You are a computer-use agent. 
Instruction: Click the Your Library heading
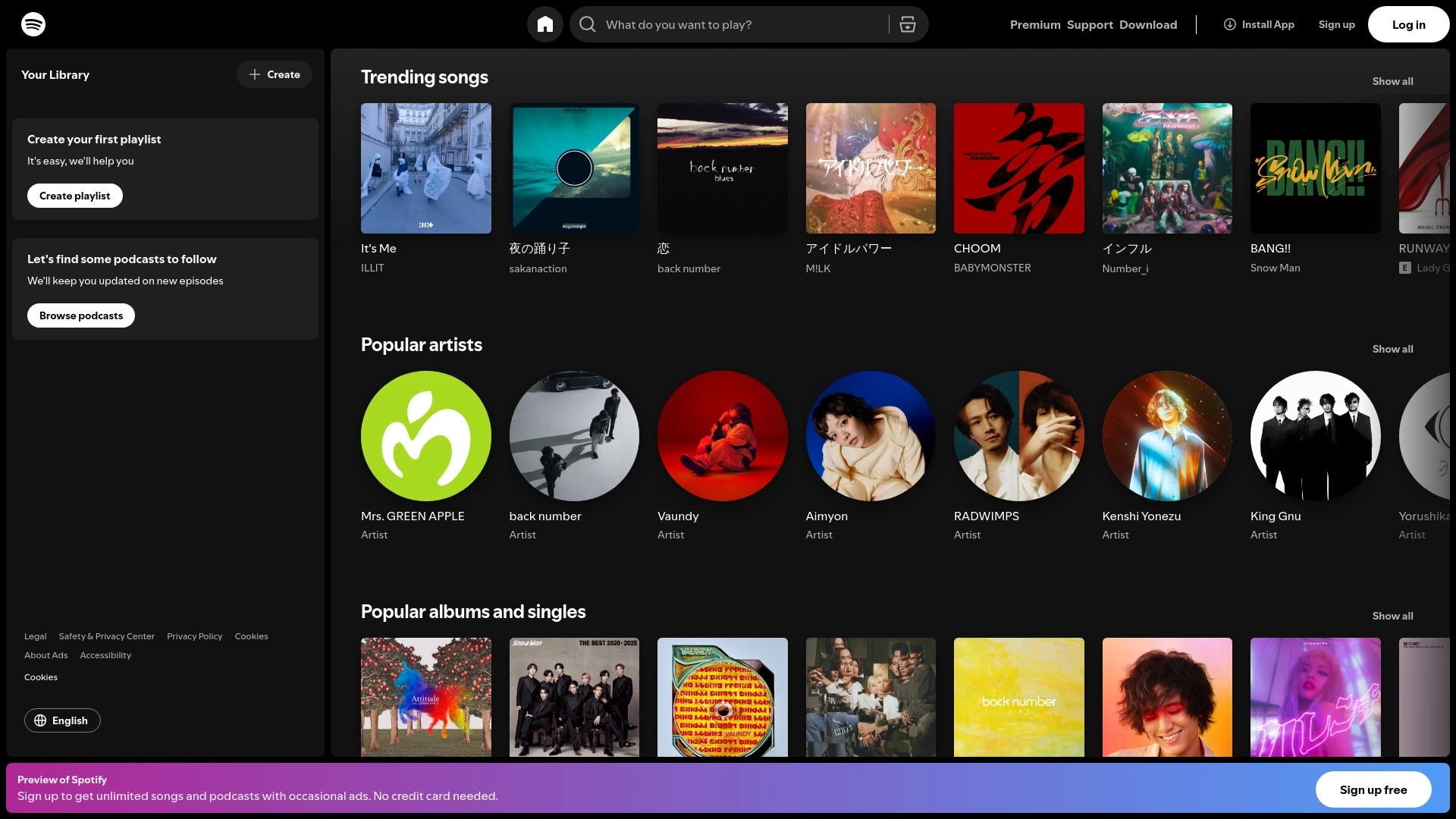pos(55,74)
